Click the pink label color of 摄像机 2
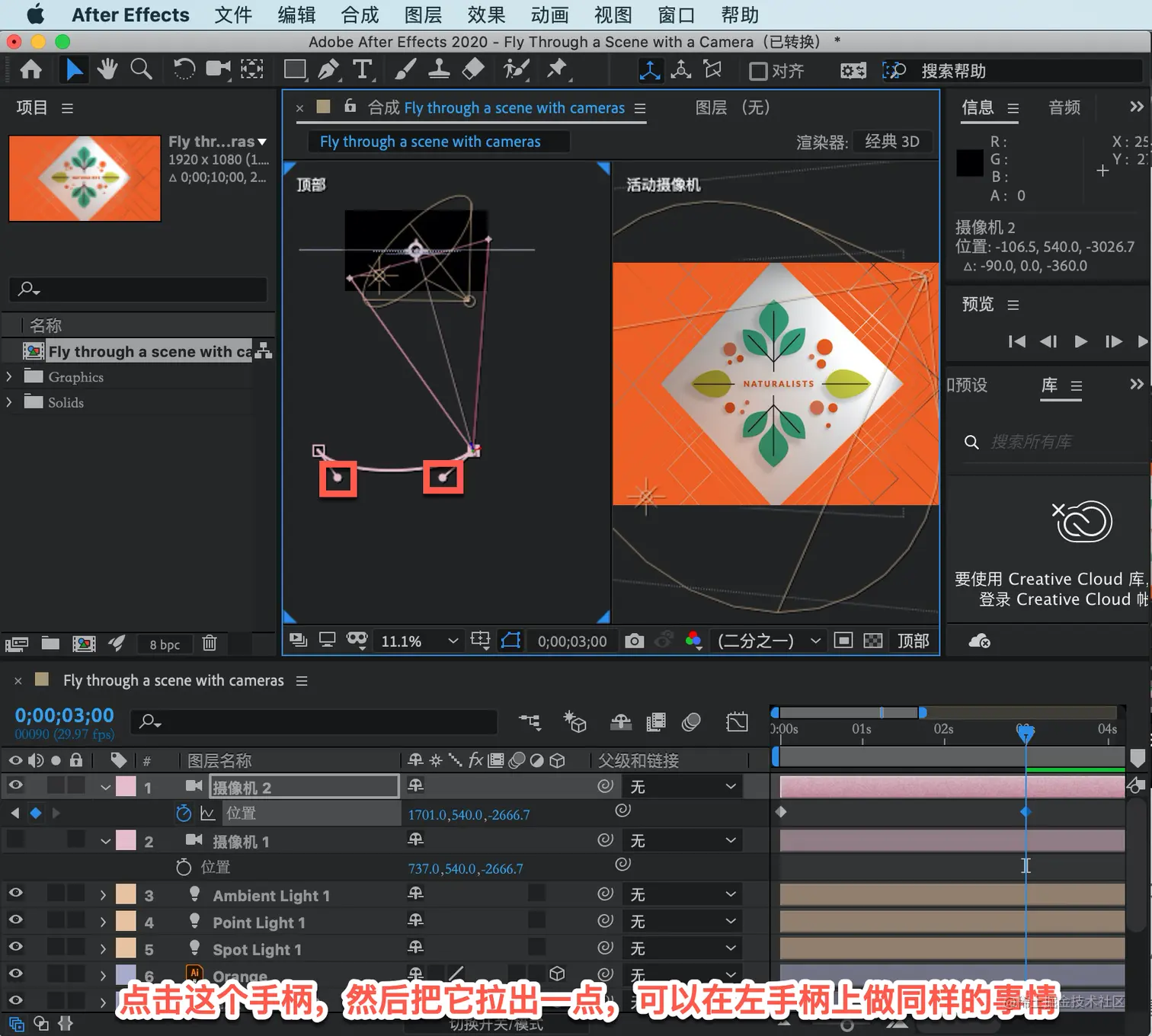 pos(126,786)
